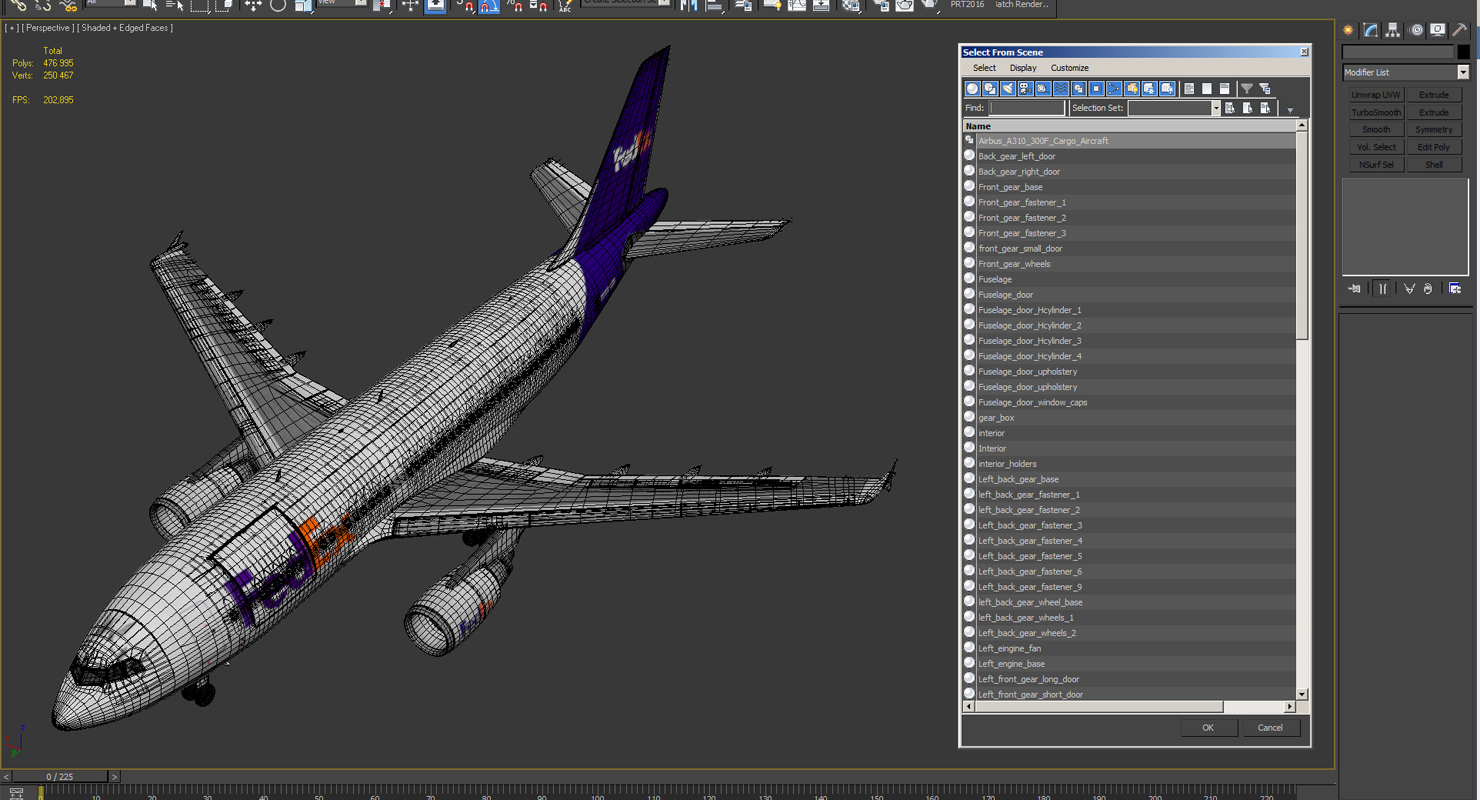Image resolution: width=1480 pixels, height=800 pixels.
Task: Click the Find input field
Action: (1027, 108)
